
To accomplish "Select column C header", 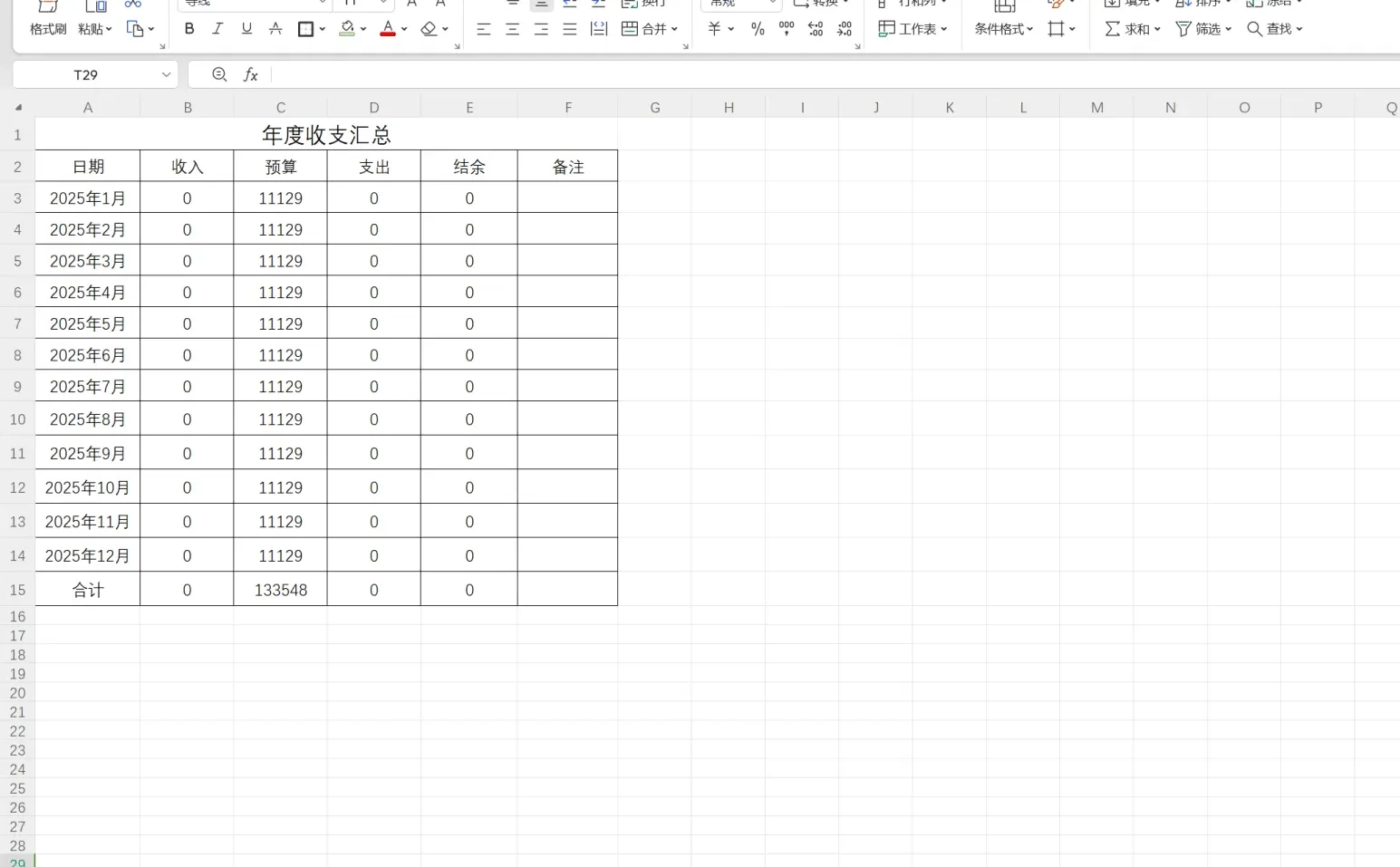I will [x=281, y=108].
